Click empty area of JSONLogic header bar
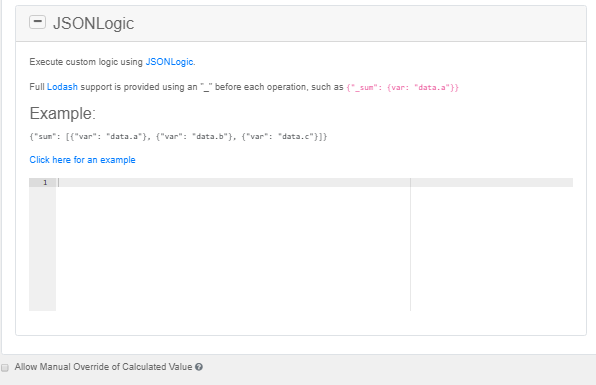The height and width of the screenshot is (385, 596). [357, 24]
